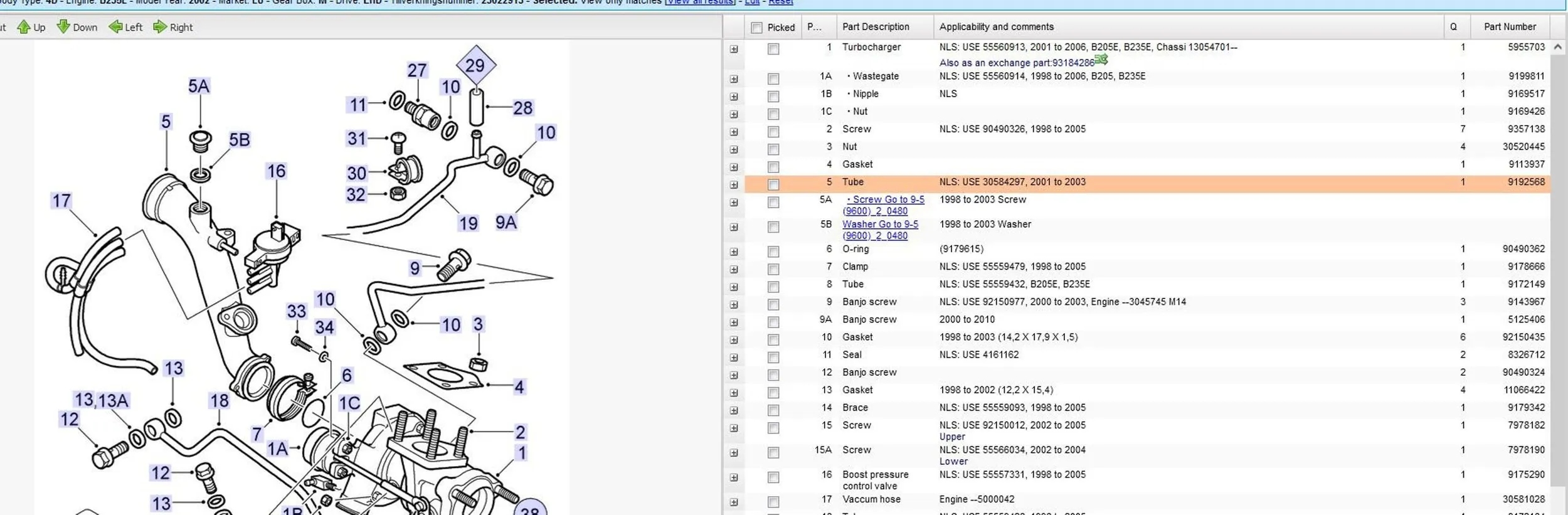Click the green Down arrow icon

coord(63,27)
